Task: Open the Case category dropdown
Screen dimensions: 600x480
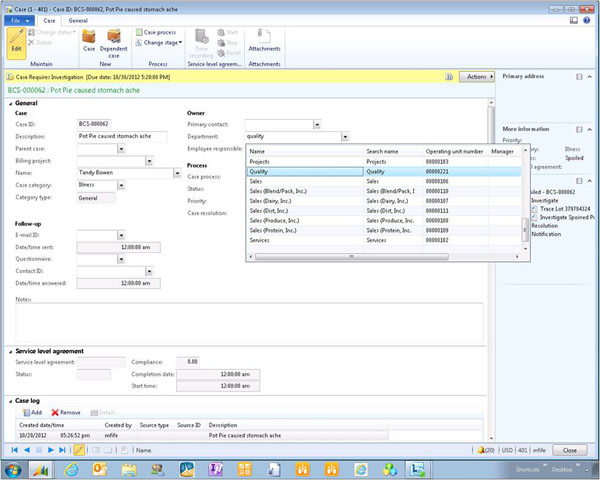Action: [x=121, y=185]
